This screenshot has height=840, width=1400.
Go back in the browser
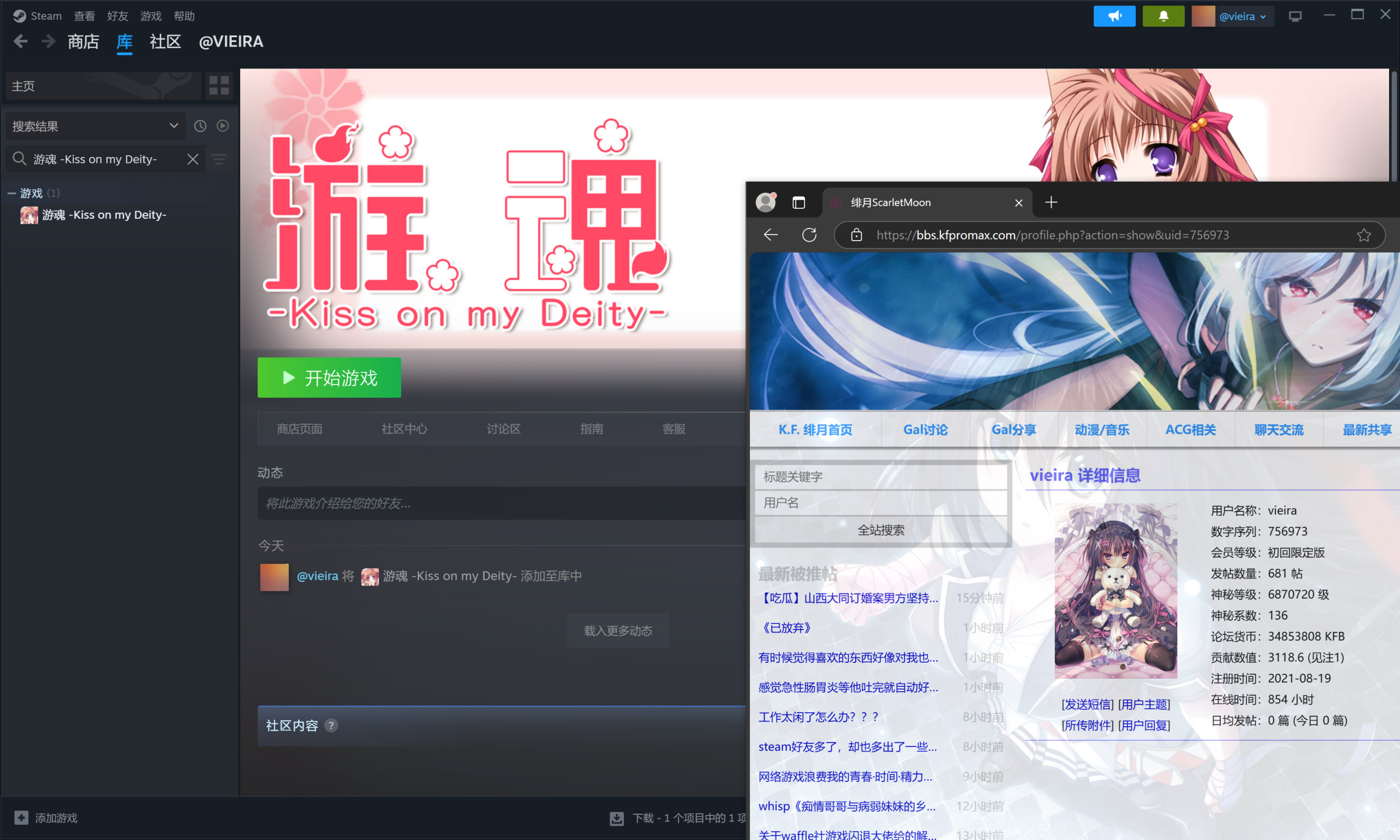[771, 235]
